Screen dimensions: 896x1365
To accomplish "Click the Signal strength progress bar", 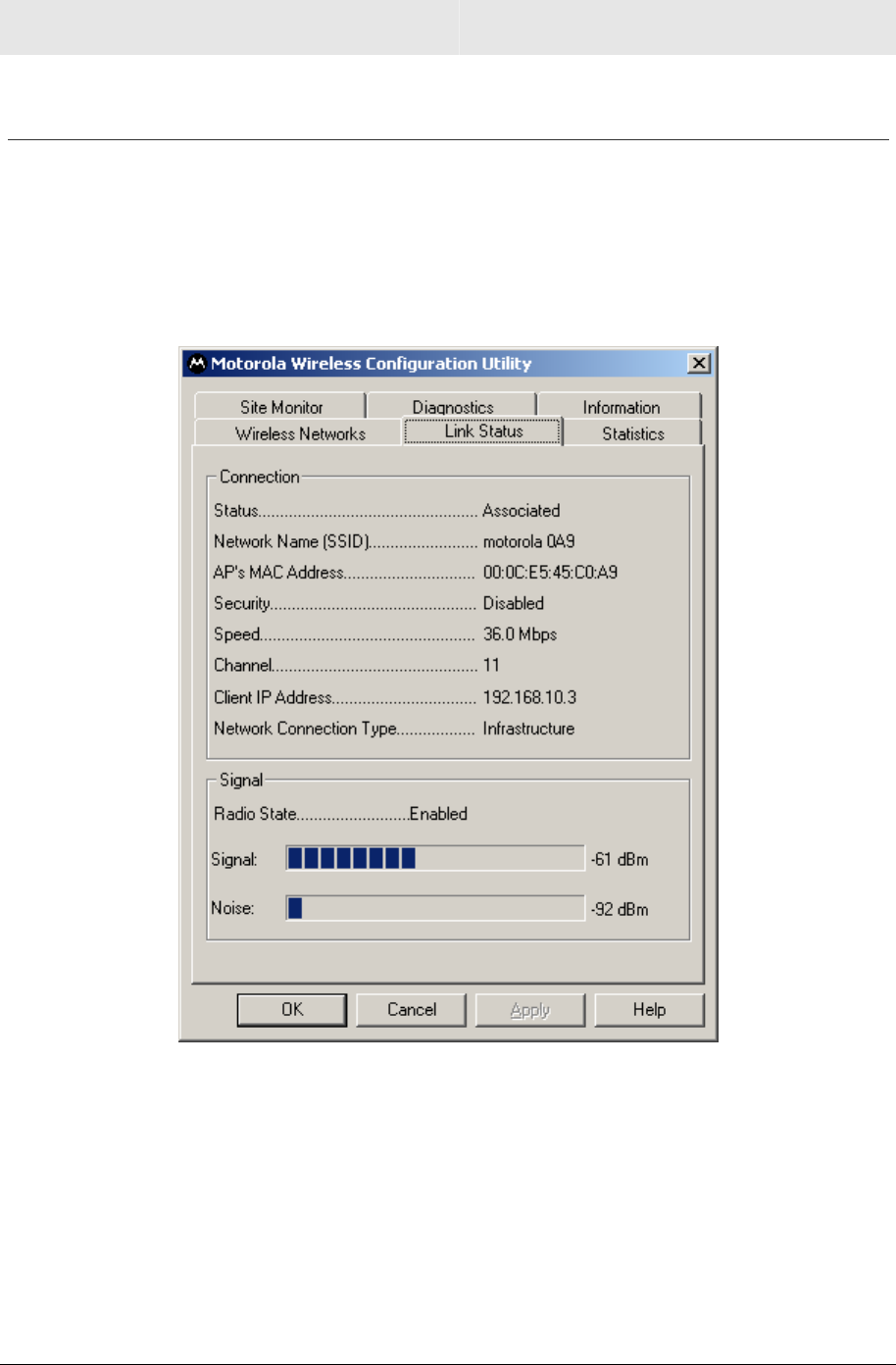I will click(435, 859).
